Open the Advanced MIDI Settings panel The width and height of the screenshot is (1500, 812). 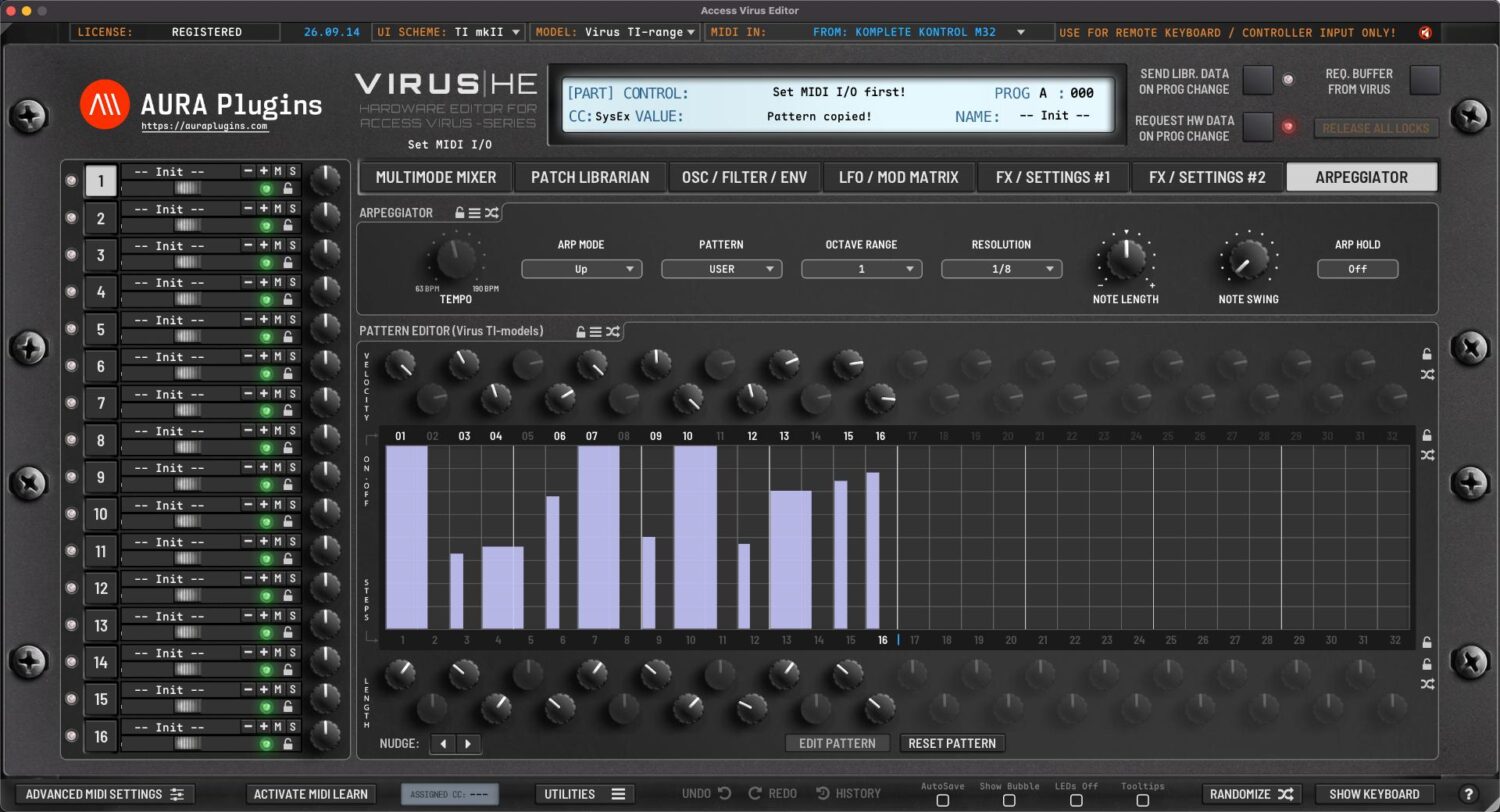(104, 794)
